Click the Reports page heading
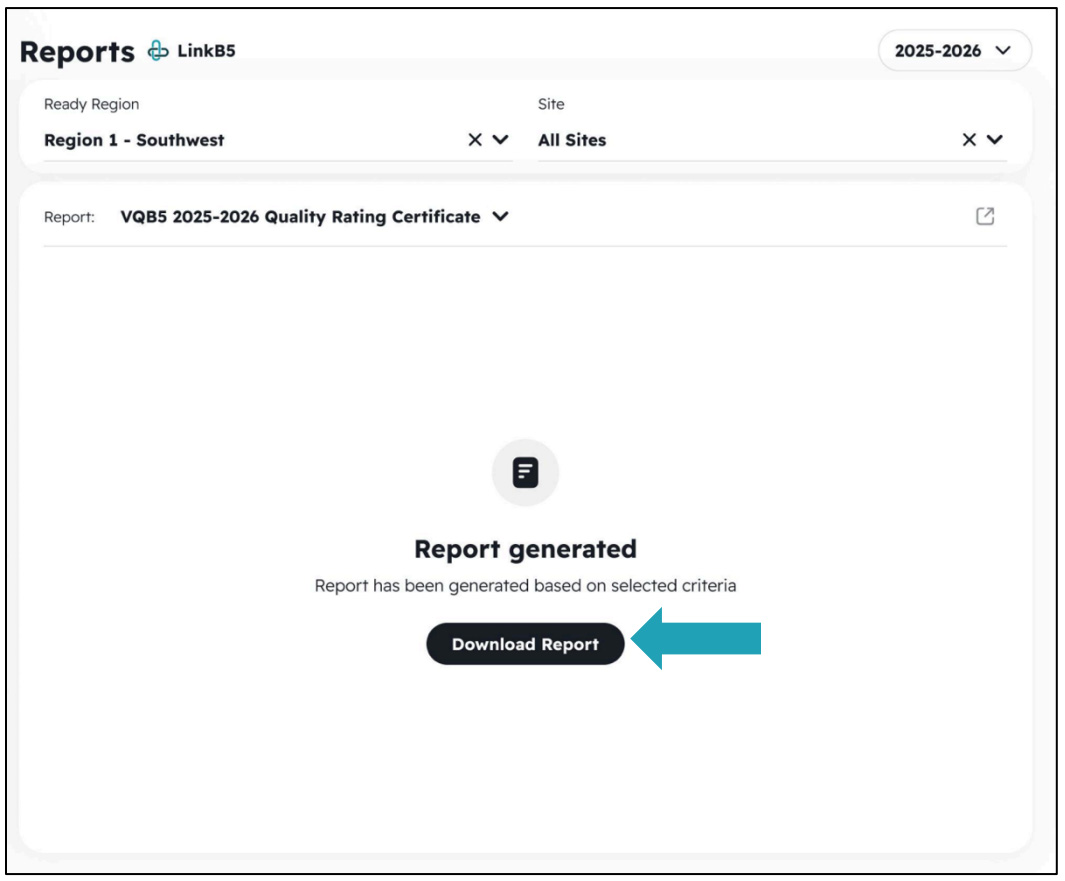The width and height of the screenshot is (1065, 881). (77, 52)
